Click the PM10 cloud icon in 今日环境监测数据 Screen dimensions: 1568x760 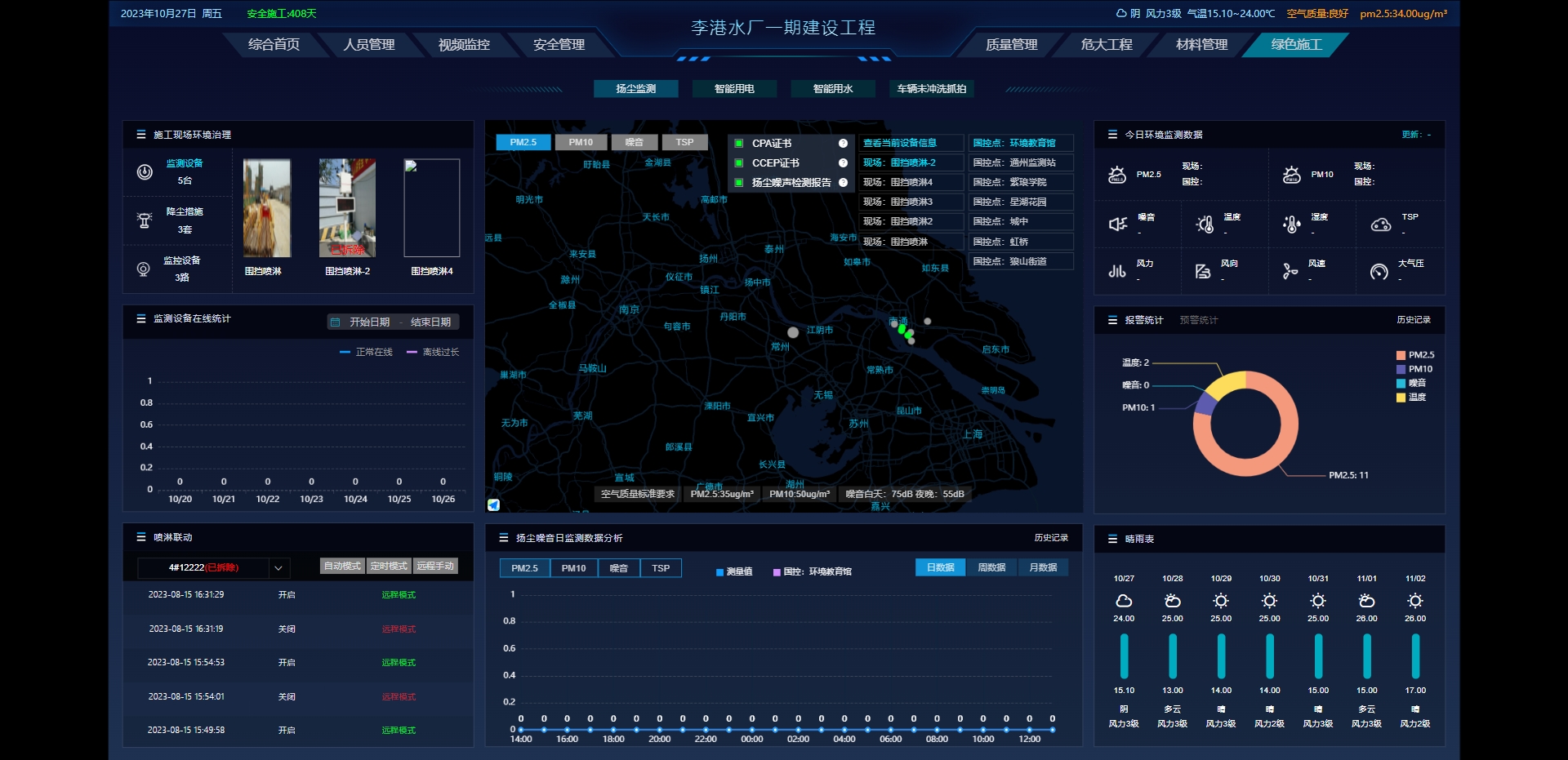coord(1292,175)
